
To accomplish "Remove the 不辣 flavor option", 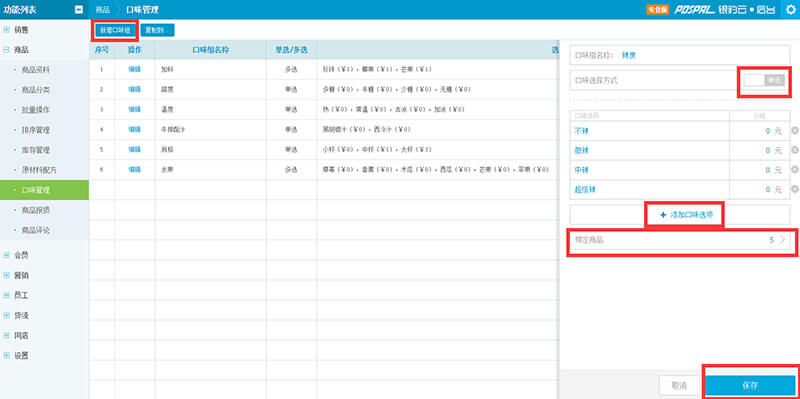I will pos(794,131).
